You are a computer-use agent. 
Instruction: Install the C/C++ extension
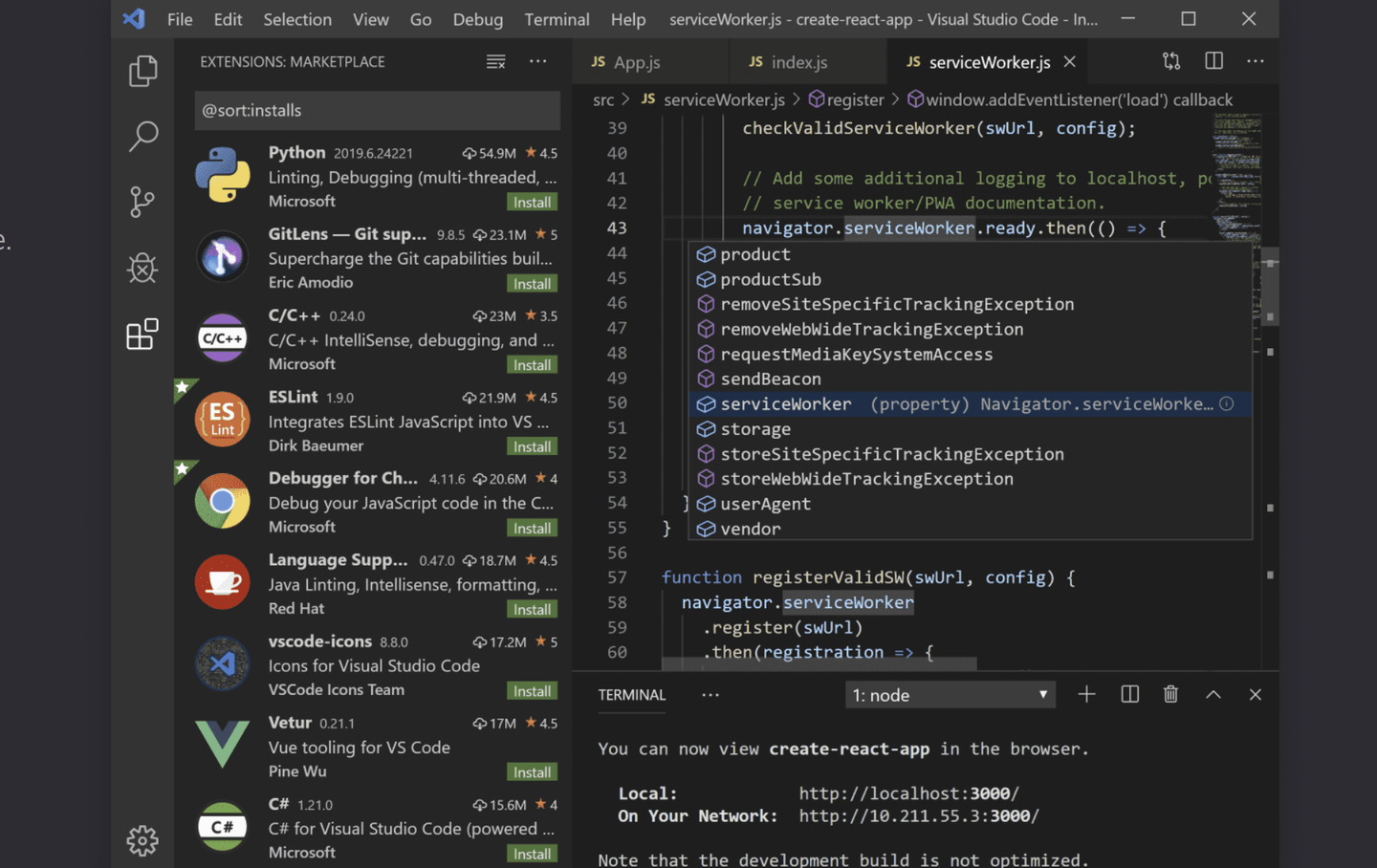(532, 364)
